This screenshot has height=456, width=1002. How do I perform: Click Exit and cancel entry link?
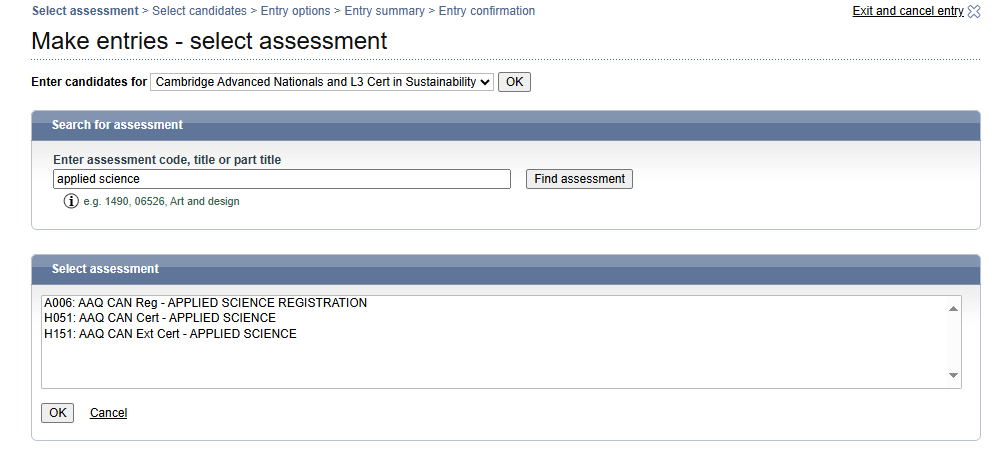point(907,11)
